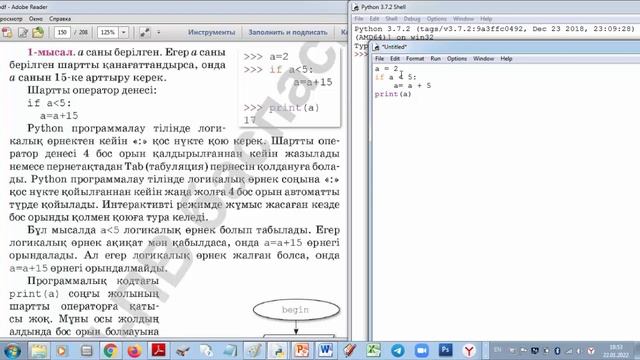Expand the toolbar customize small arrow
Image resolution: width=640 pixels, height=360 pixels.
[159, 32]
